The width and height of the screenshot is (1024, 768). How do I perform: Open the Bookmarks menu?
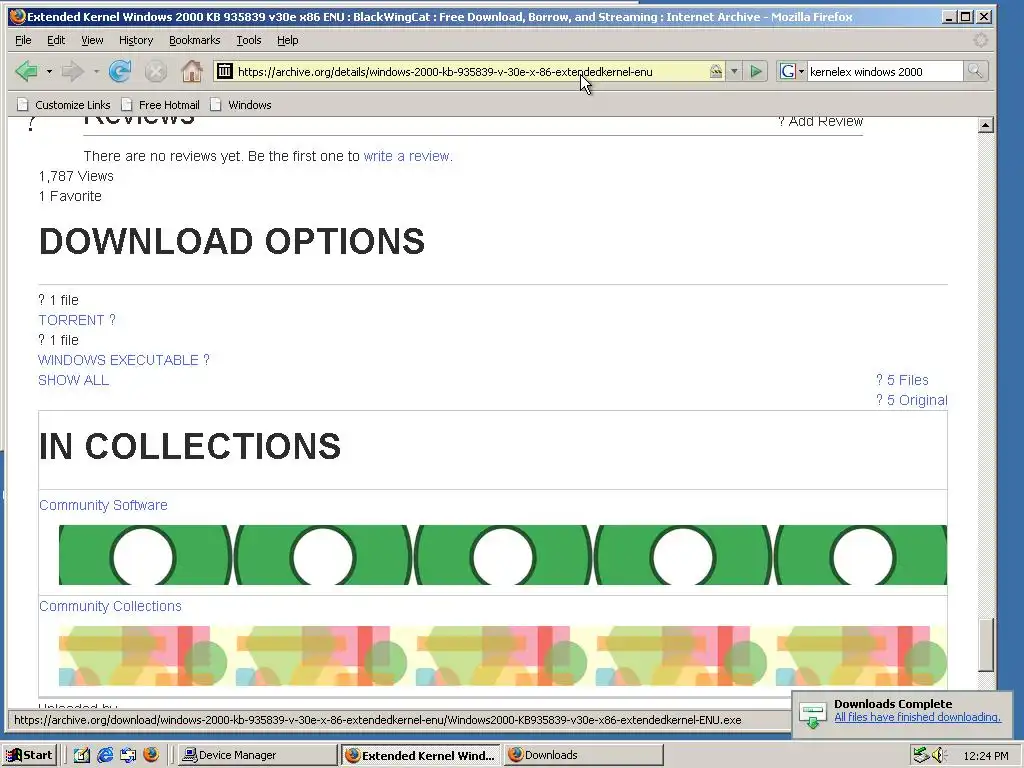(x=195, y=40)
